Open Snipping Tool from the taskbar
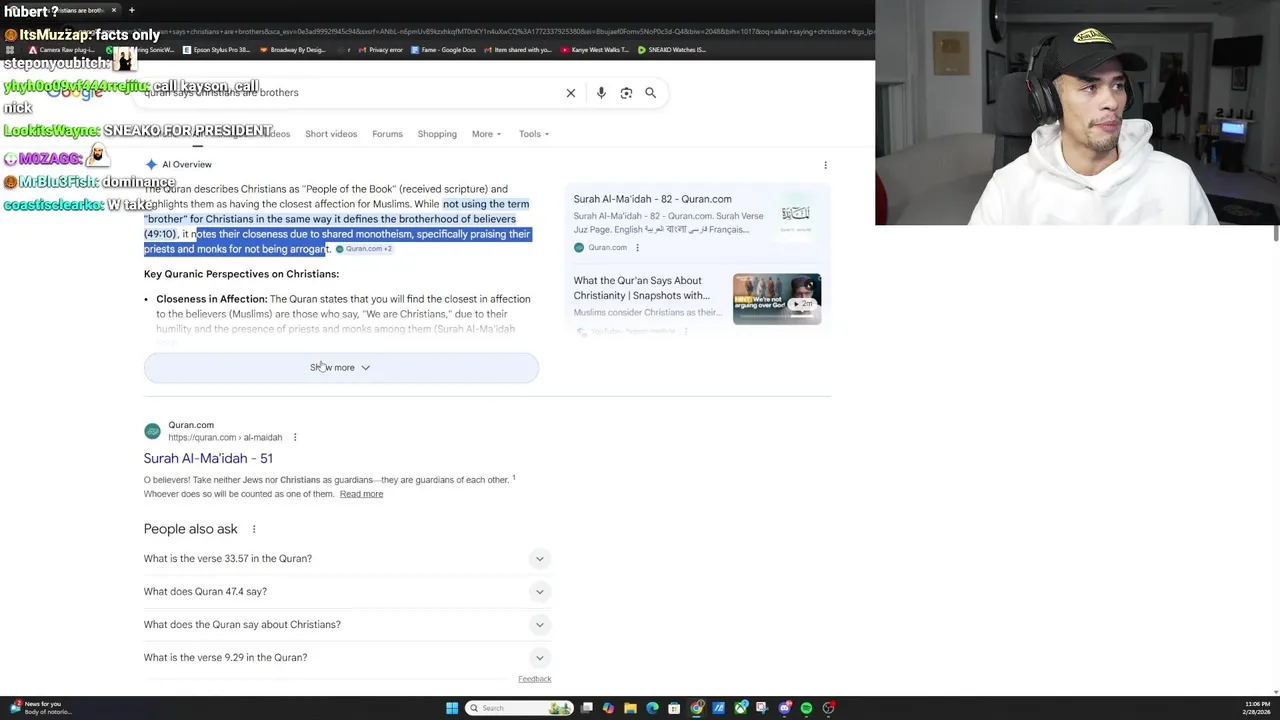Image resolution: width=1280 pixels, height=720 pixels. tap(762, 708)
